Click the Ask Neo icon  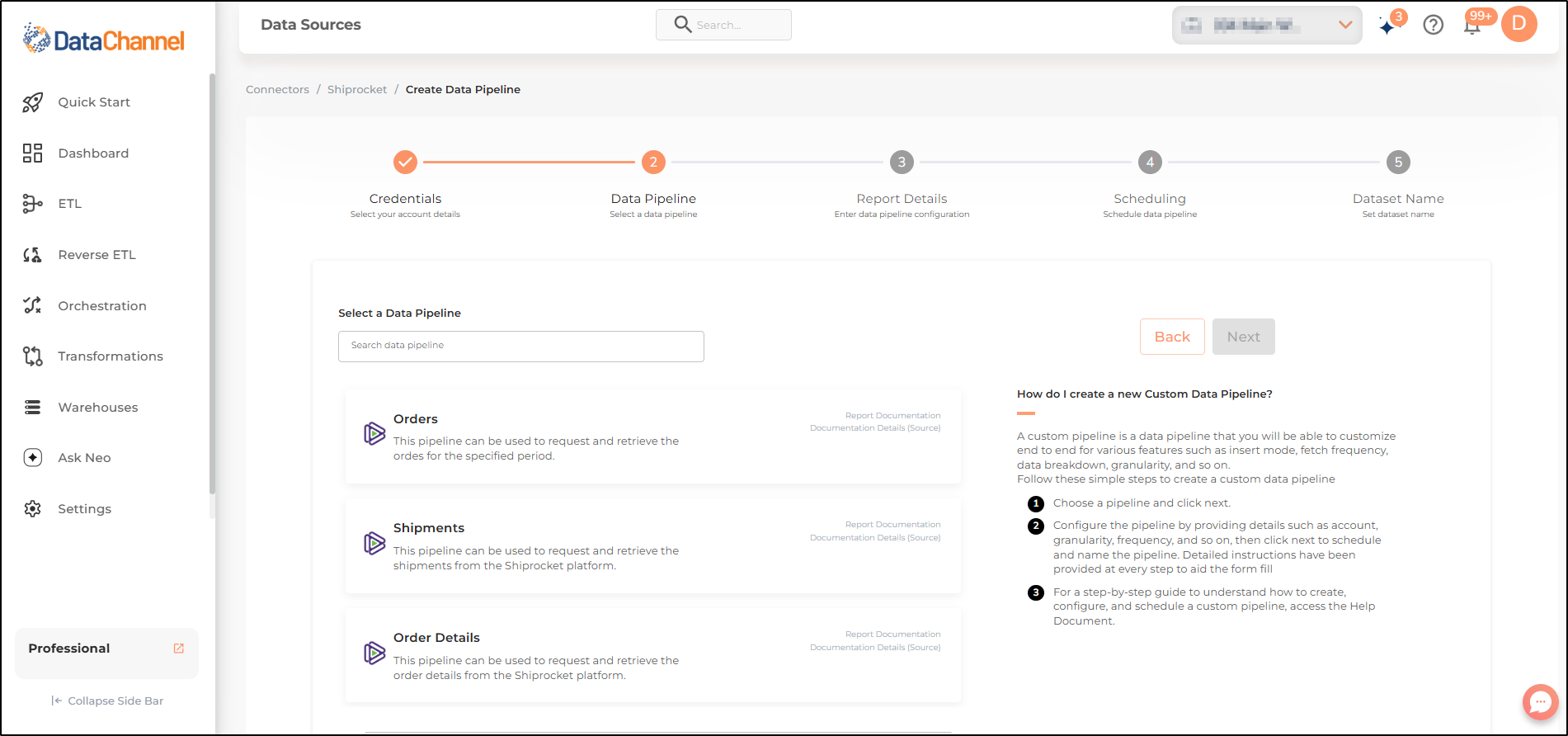point(32,458)
